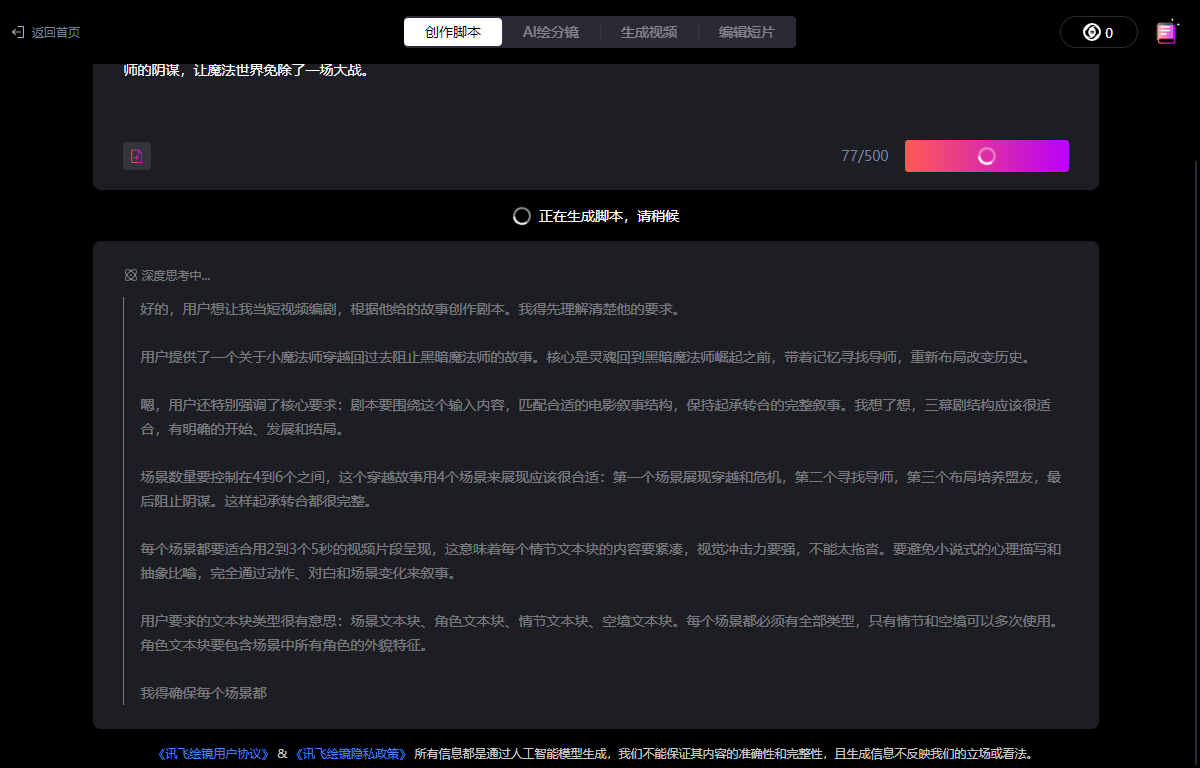Click the credits coin balance button
The height and width of the screenshot is (768, 1200).
[x=1098, y=32]
